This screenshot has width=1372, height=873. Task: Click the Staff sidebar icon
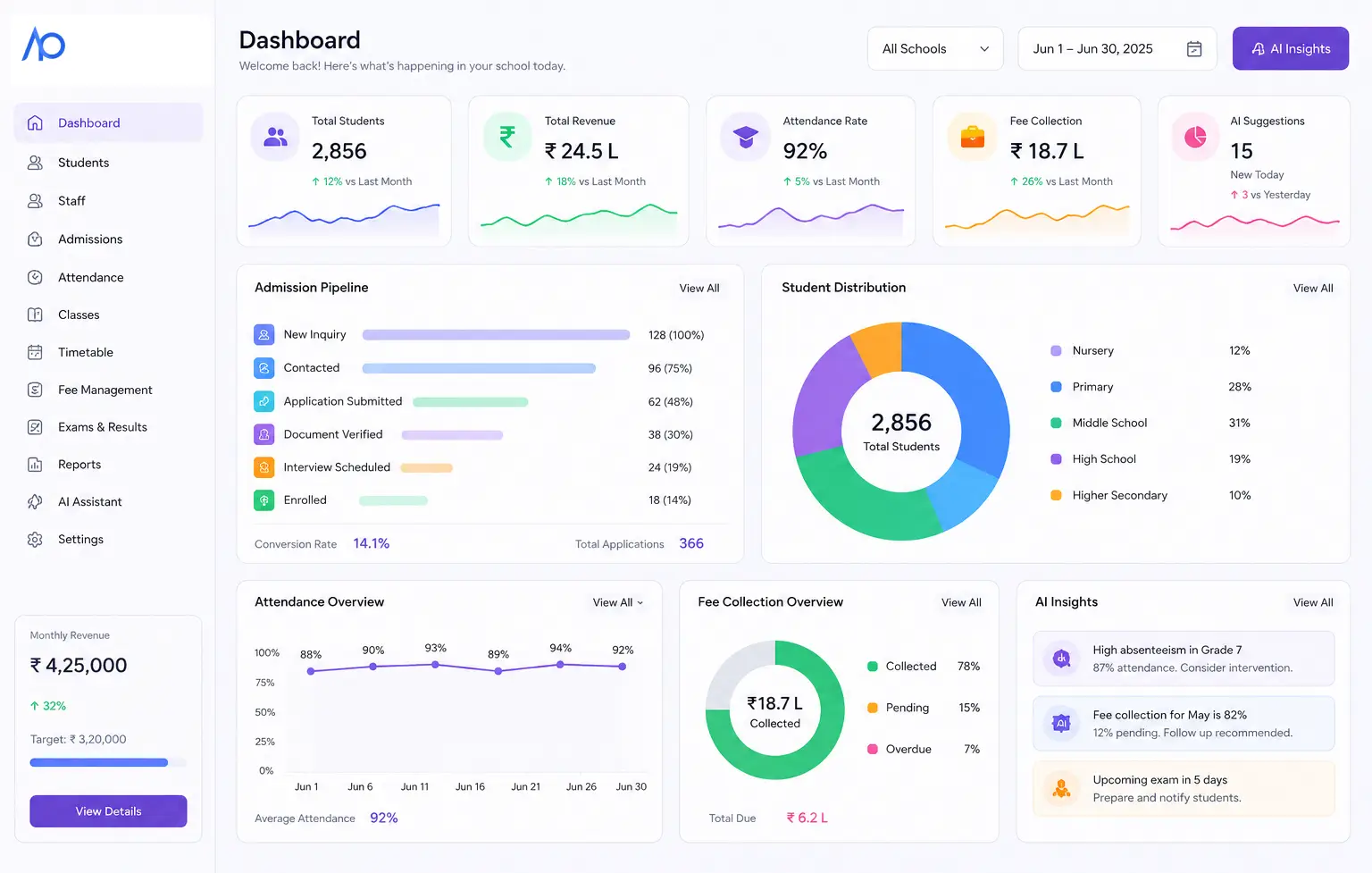tap(35, 201)
